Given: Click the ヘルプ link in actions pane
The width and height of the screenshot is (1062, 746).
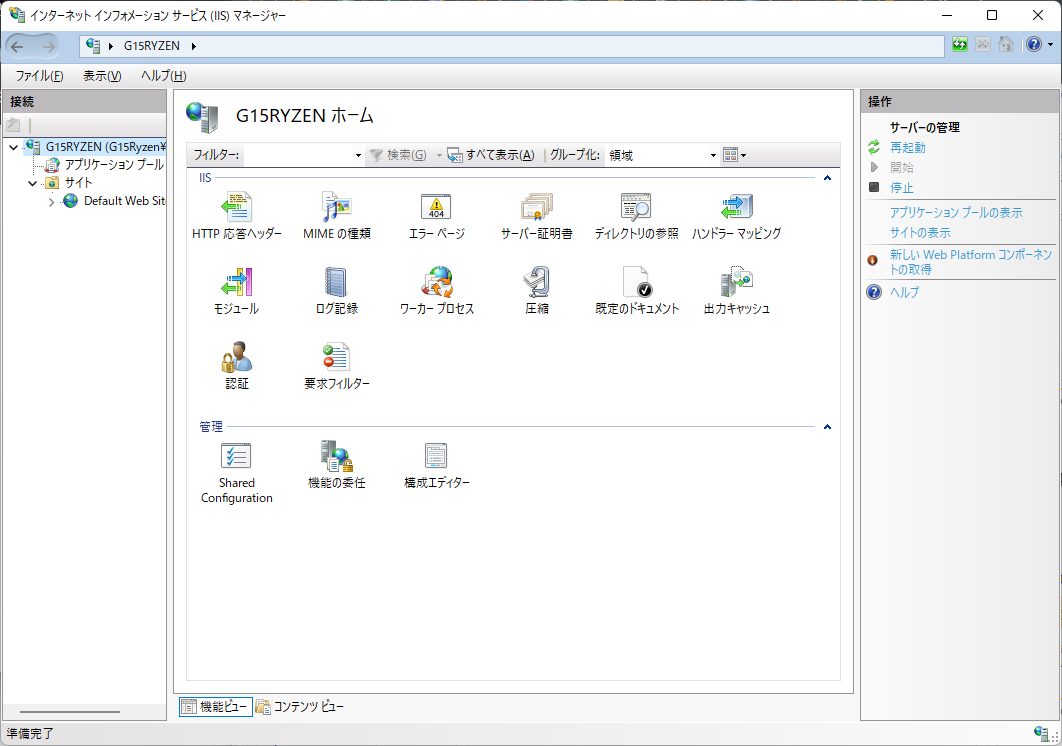Looking at the screenshot, I should [x=904, y=293].
